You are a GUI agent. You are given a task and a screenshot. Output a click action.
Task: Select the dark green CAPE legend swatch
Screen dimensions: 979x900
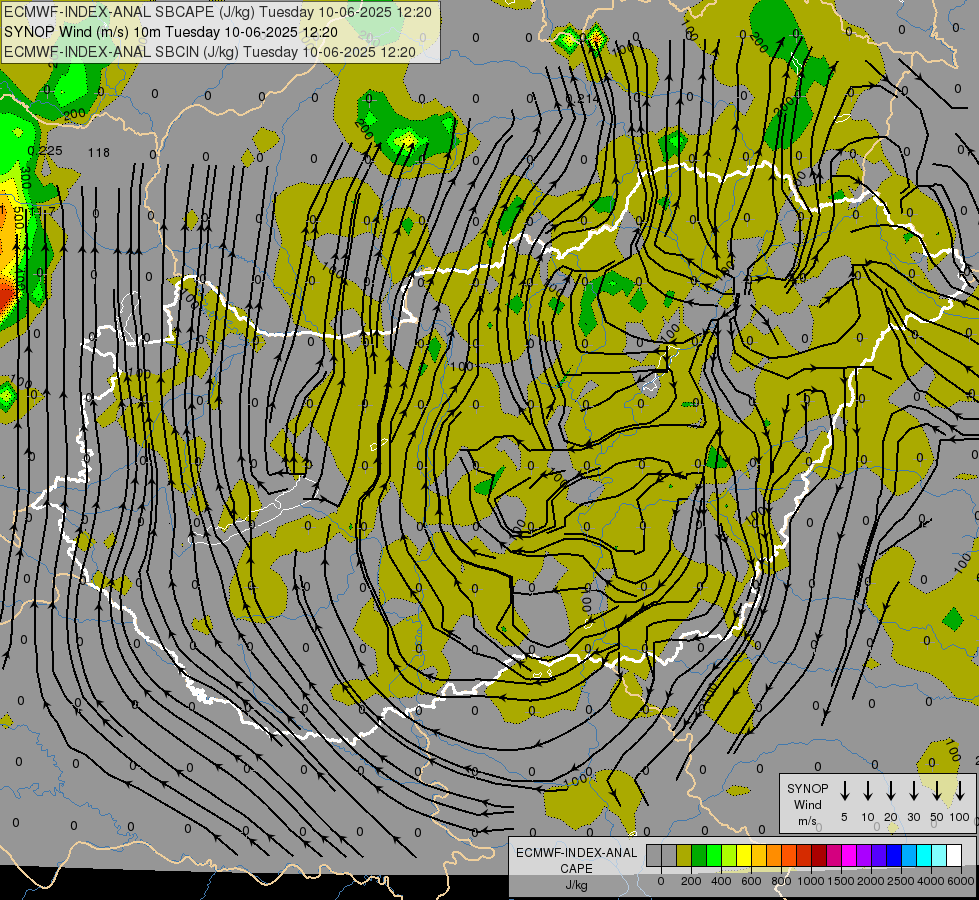click(699, 855)
